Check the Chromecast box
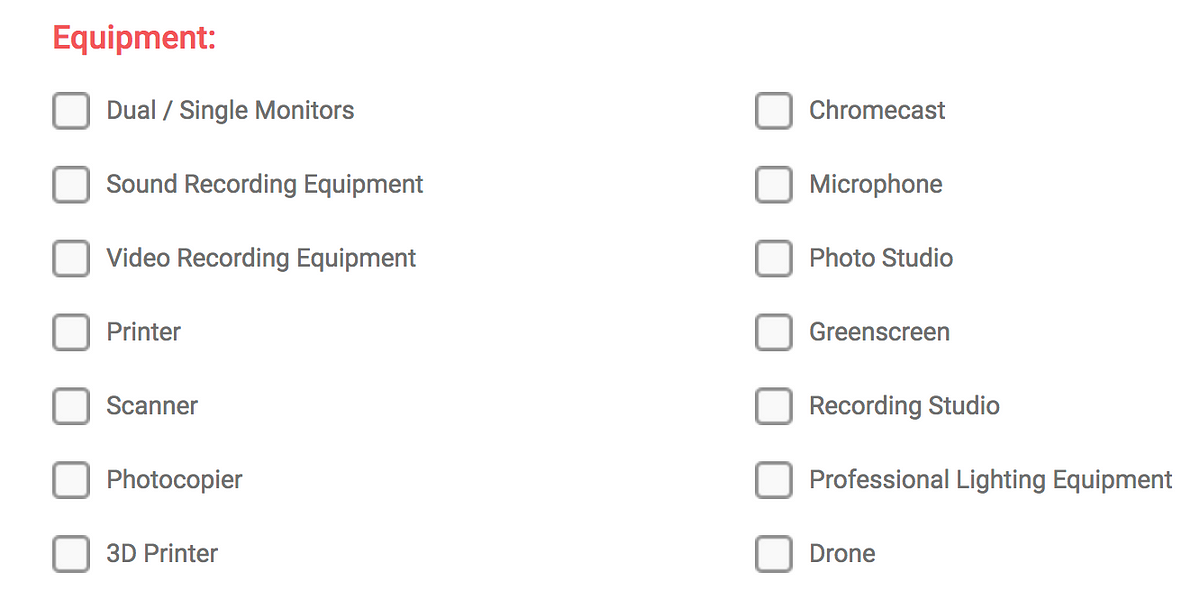1200x590 pixels. pyautogui.click(x=774, y=111)
